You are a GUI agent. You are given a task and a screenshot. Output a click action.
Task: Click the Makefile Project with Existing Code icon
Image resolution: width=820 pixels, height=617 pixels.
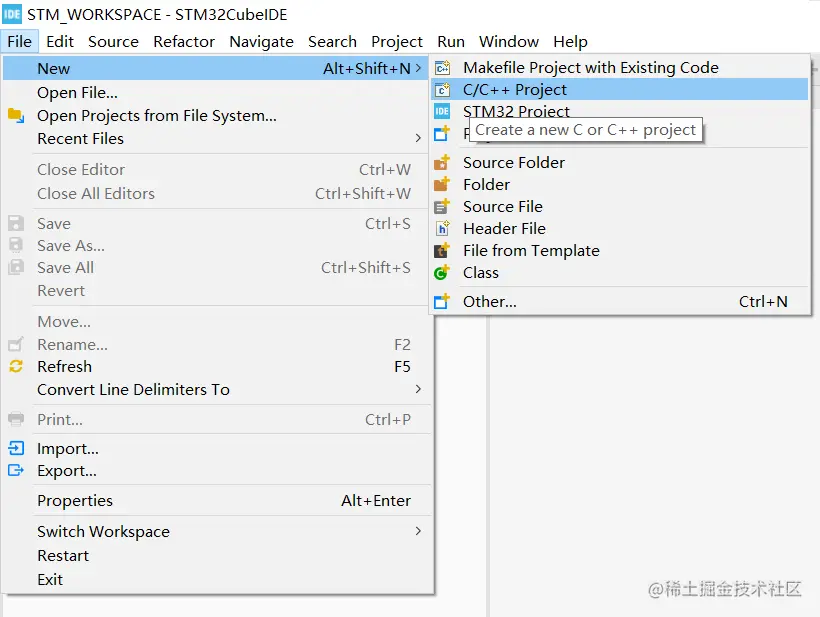(x=442, y=67)
